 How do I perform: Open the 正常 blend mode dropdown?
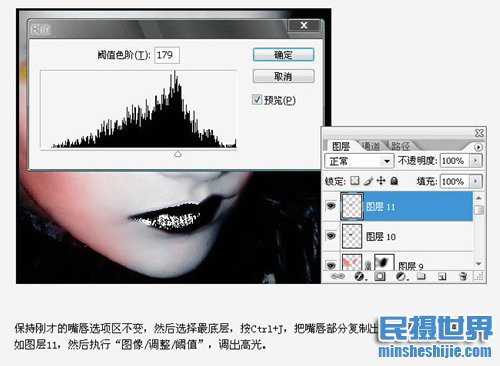click(x=387, y=161)
